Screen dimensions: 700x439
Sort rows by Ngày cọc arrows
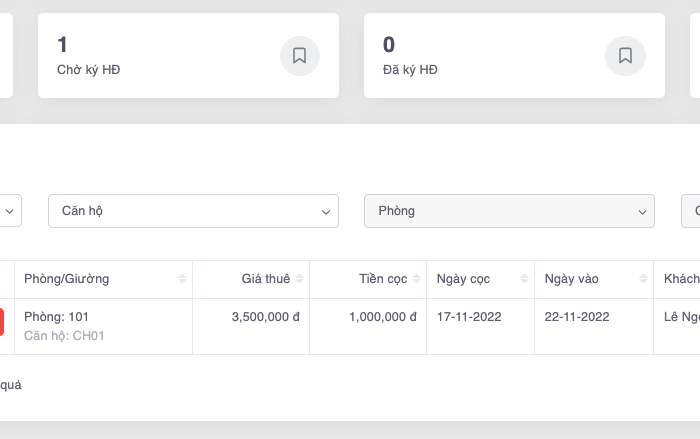pos(523,279)
